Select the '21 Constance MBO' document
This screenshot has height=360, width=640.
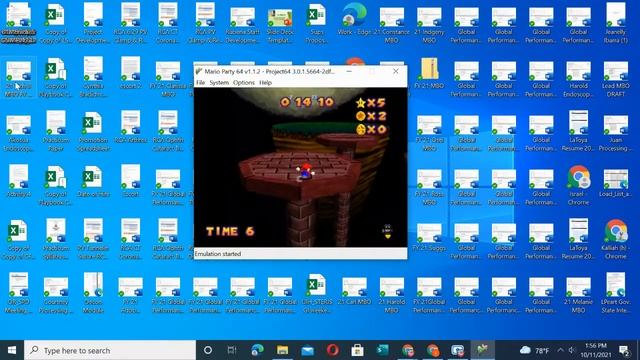391,24
